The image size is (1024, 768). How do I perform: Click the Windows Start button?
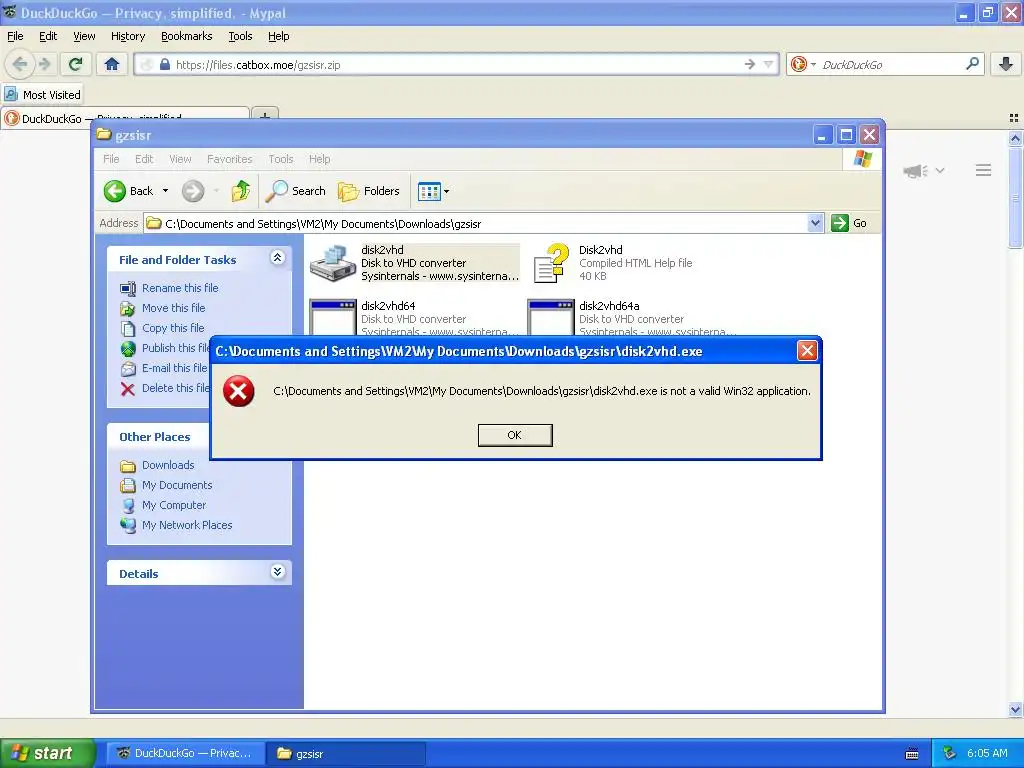(47, 753)
